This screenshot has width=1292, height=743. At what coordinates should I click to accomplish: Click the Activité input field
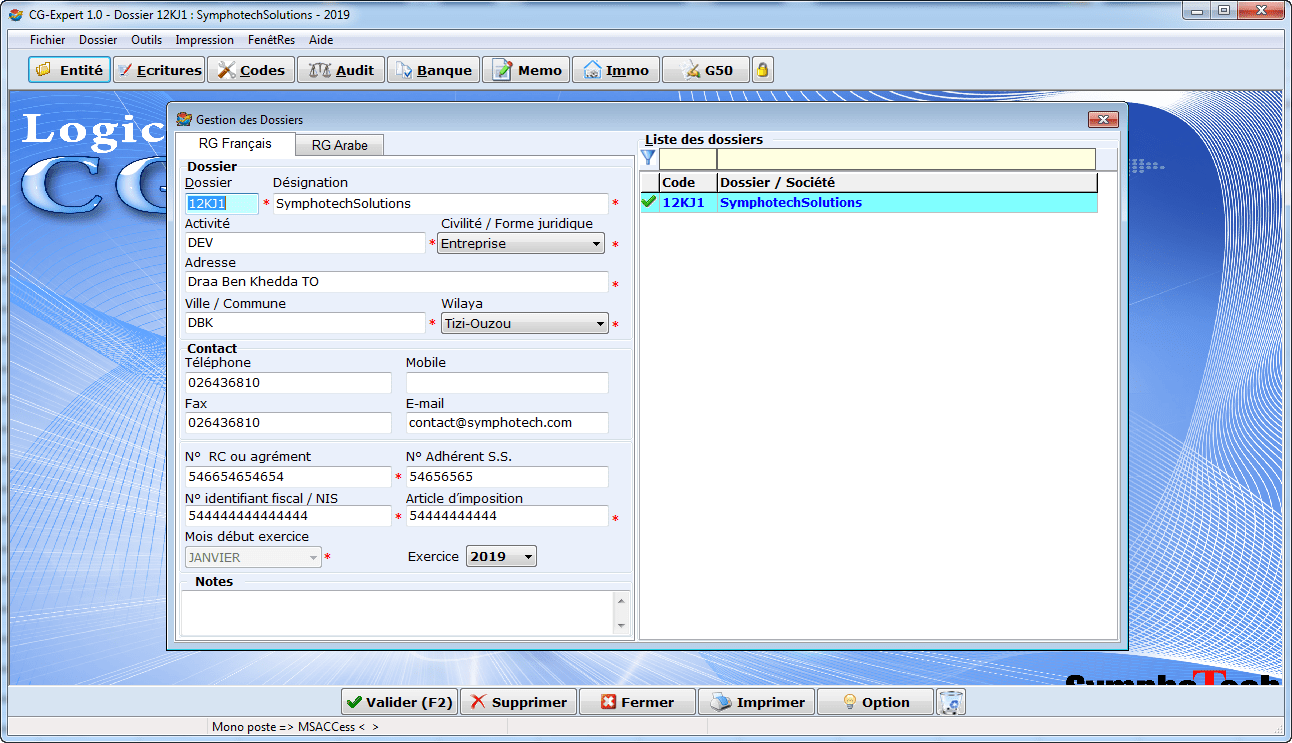click(305, 243)
